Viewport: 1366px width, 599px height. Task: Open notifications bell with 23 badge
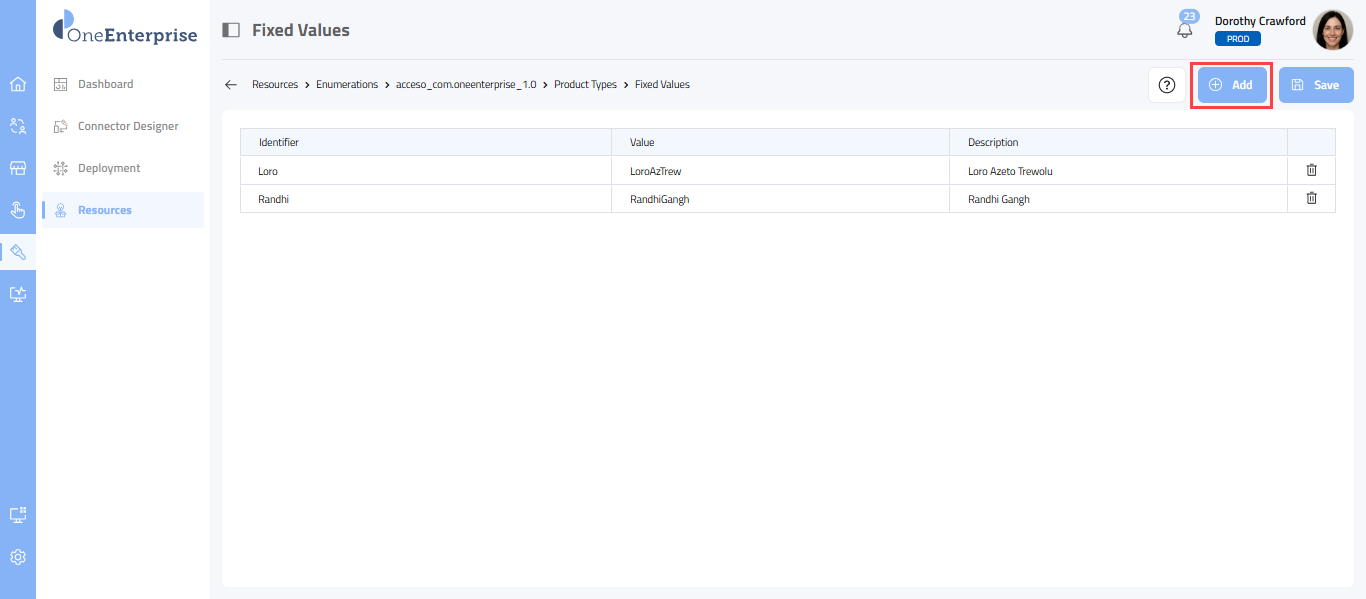tap(1185, 29)
